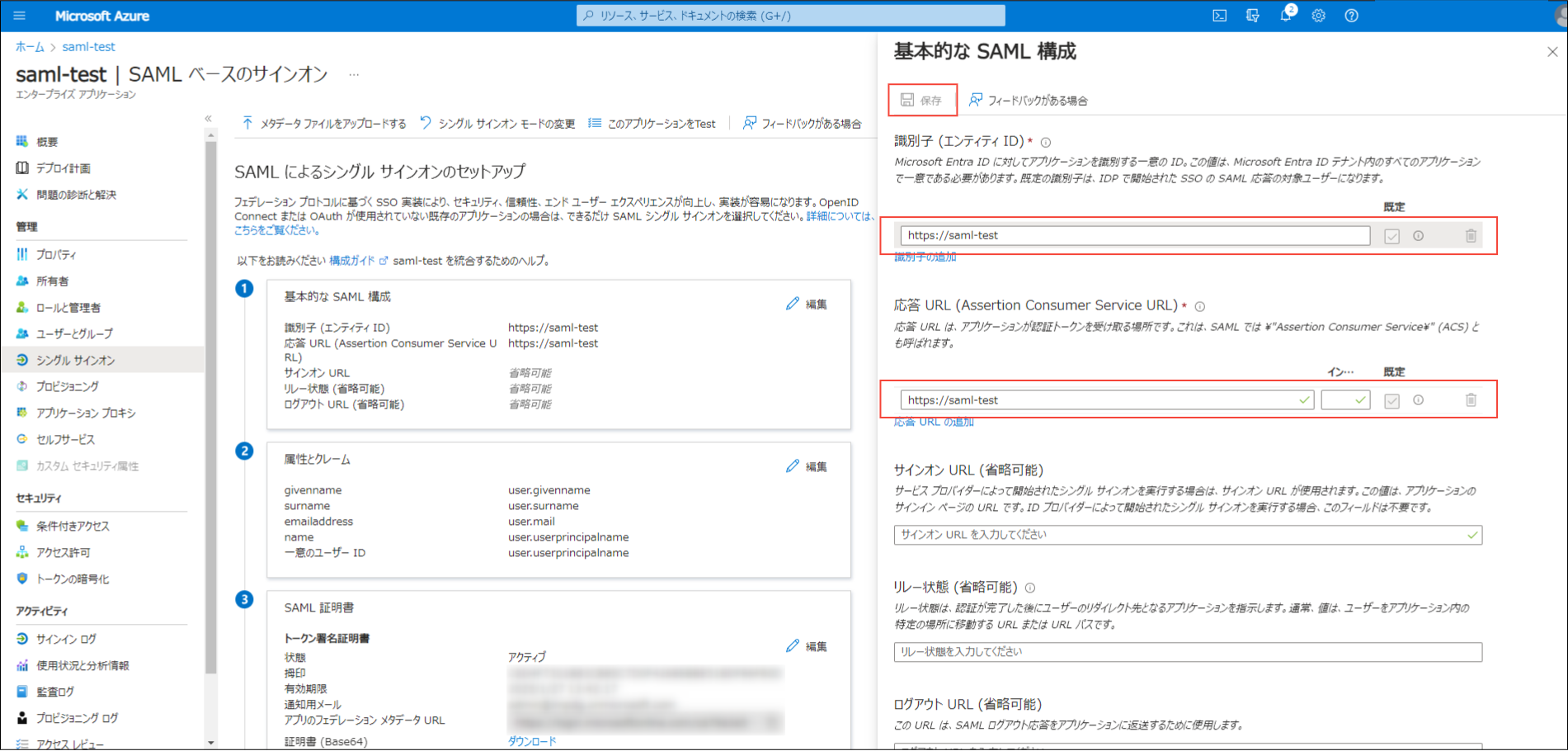Close the 基本的な SAML 構成 panel
Viewport: 1568px width, 751px height.
tap(1552, 52)
